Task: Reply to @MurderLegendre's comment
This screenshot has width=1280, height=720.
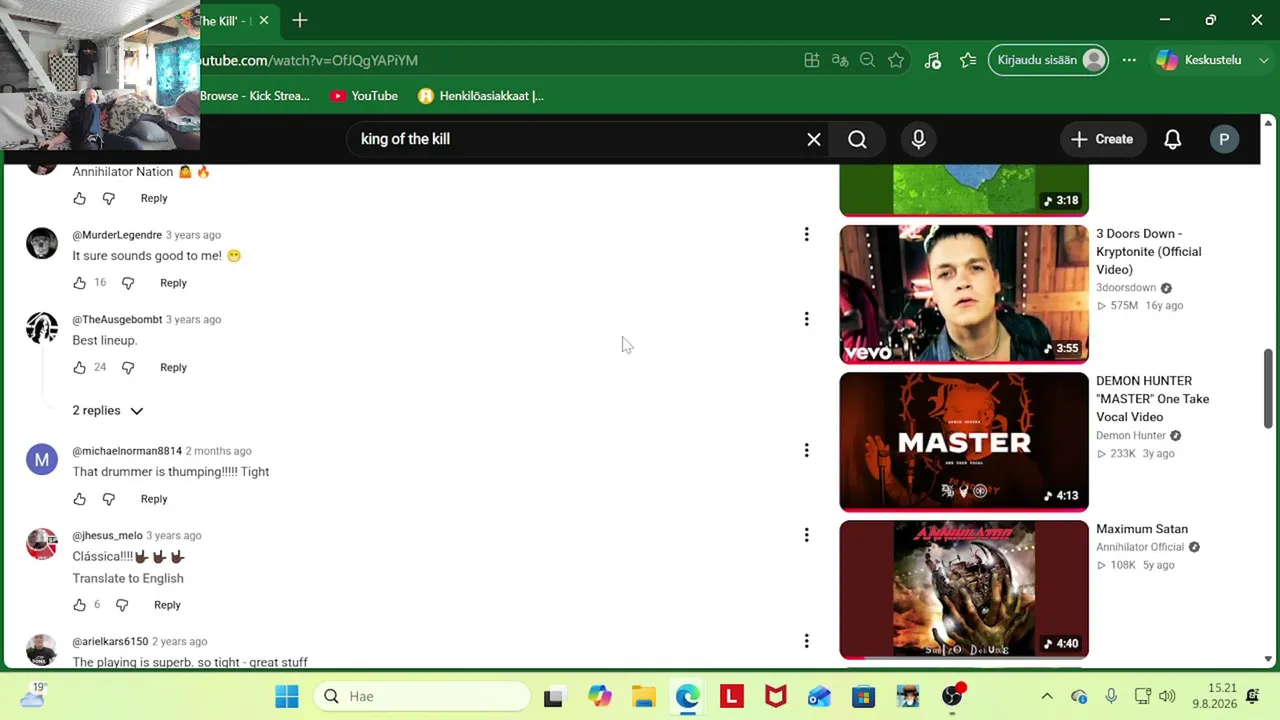Action: (173, 283)
